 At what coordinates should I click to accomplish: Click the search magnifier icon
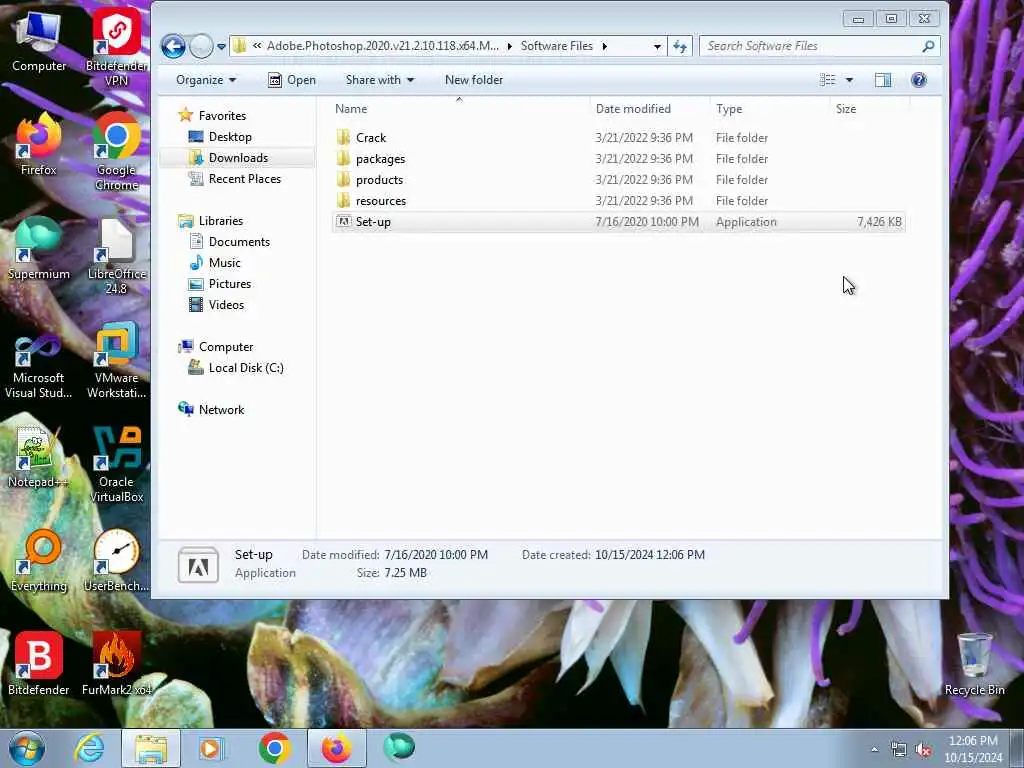[x=928, y=46]
